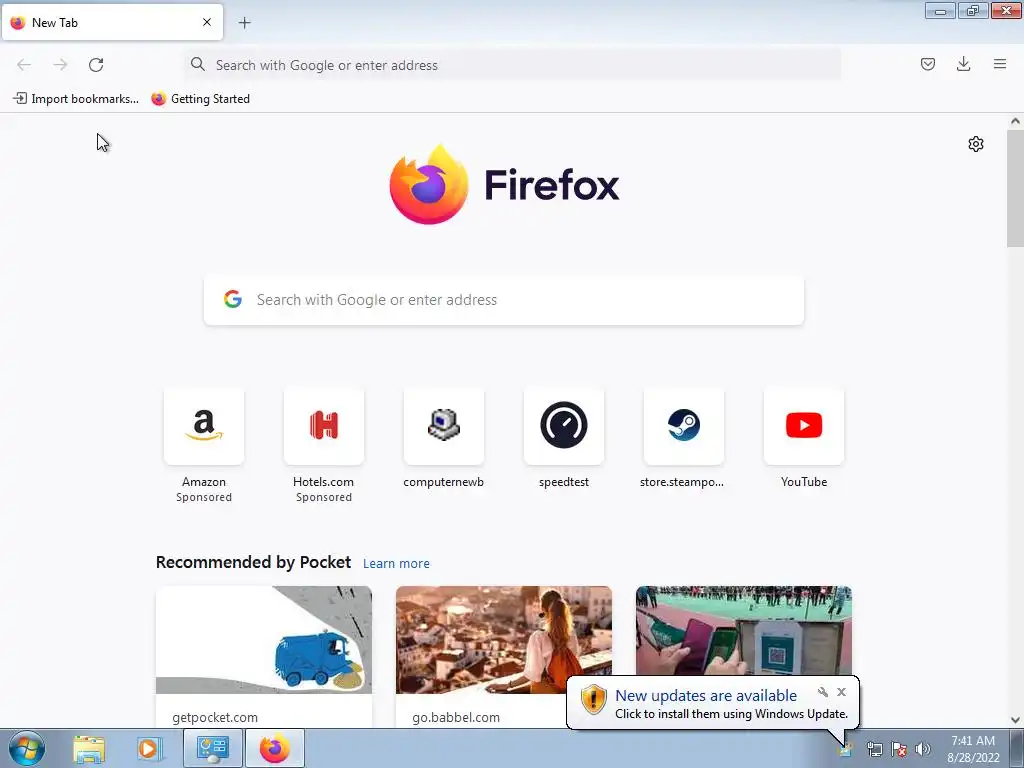
Task: Click the address bar search field
Action: point(513,65)
